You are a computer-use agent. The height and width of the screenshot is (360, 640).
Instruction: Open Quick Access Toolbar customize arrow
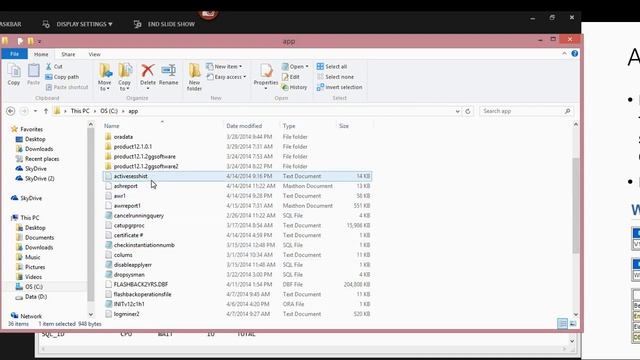[40, 41]
